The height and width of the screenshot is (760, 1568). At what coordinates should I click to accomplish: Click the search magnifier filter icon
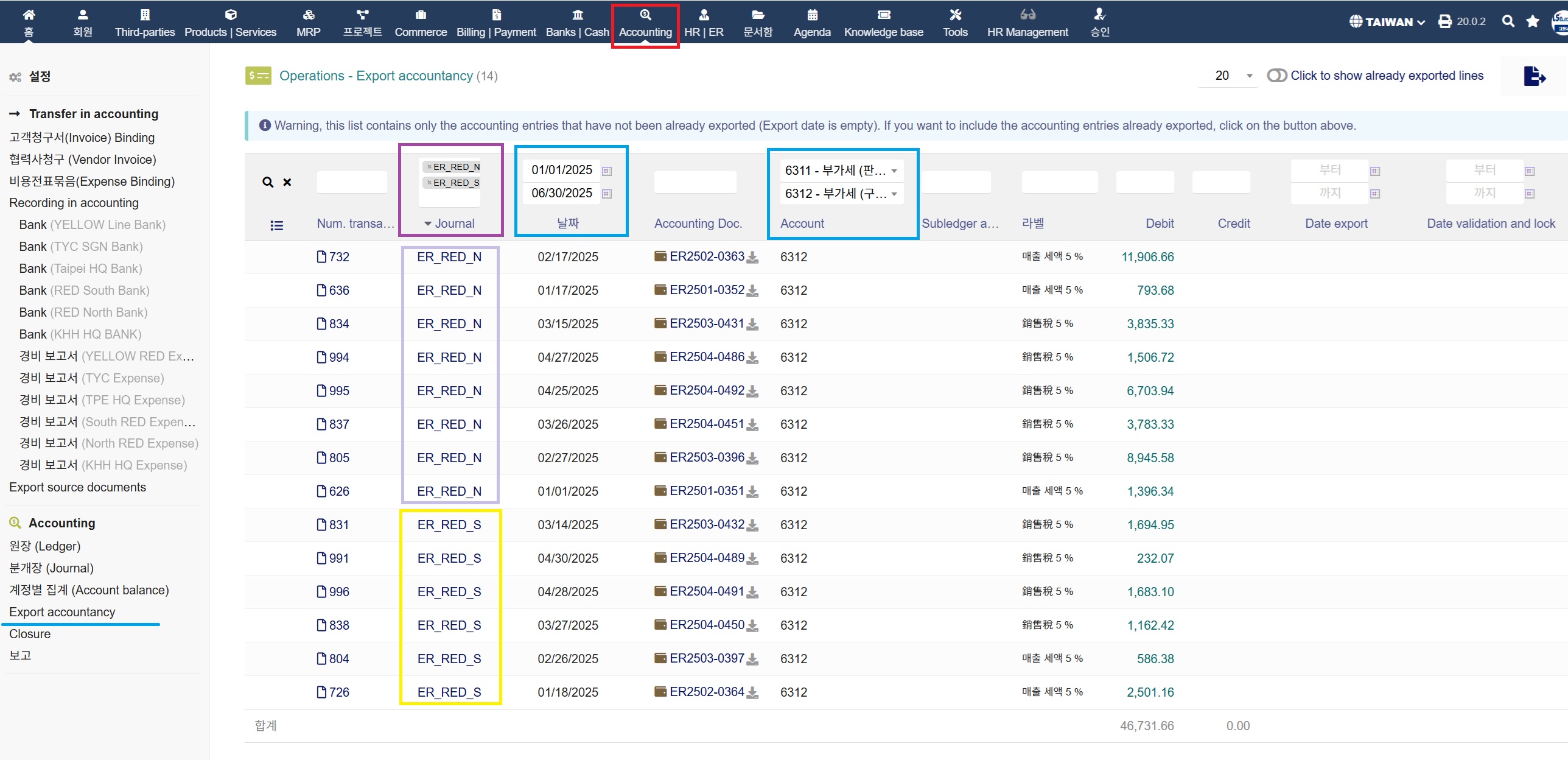[x=268, y=182]
